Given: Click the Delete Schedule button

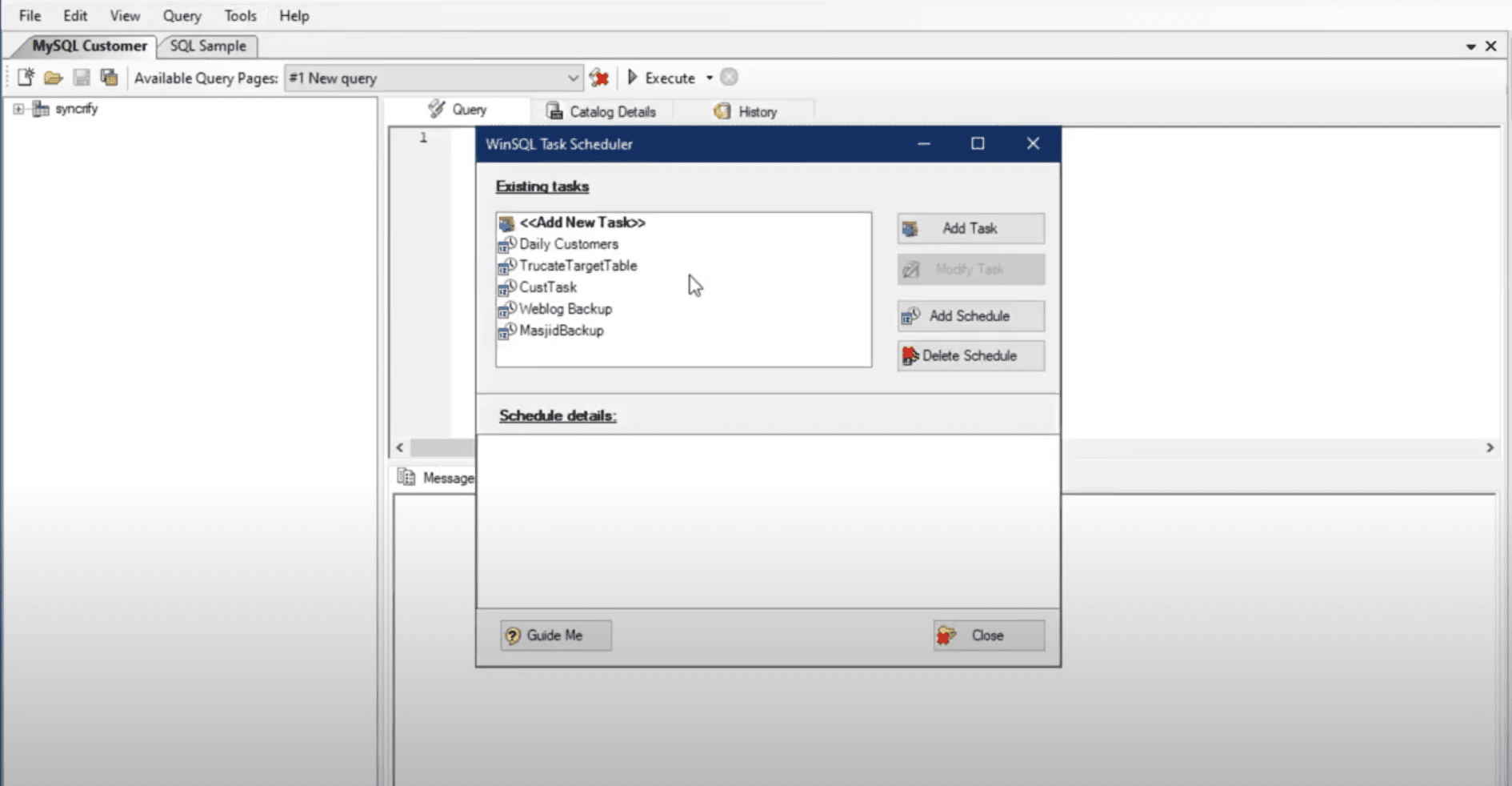Looking at the screenshot, I should [970, 355].
